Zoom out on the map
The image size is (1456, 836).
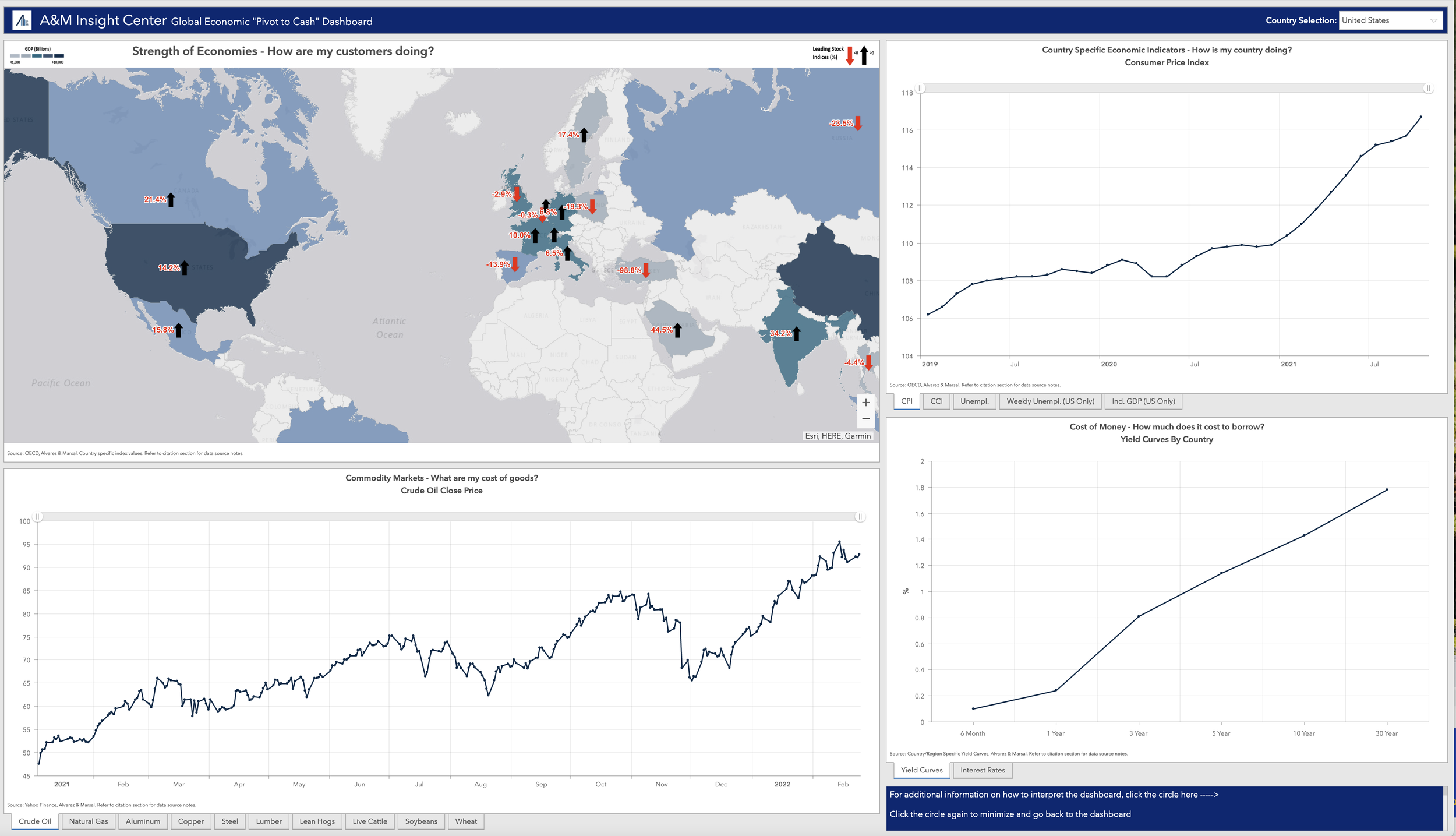tap(865, 419)
